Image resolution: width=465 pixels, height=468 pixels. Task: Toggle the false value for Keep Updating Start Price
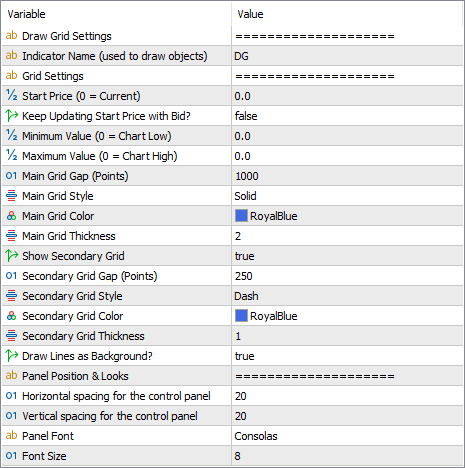point(246,116)
